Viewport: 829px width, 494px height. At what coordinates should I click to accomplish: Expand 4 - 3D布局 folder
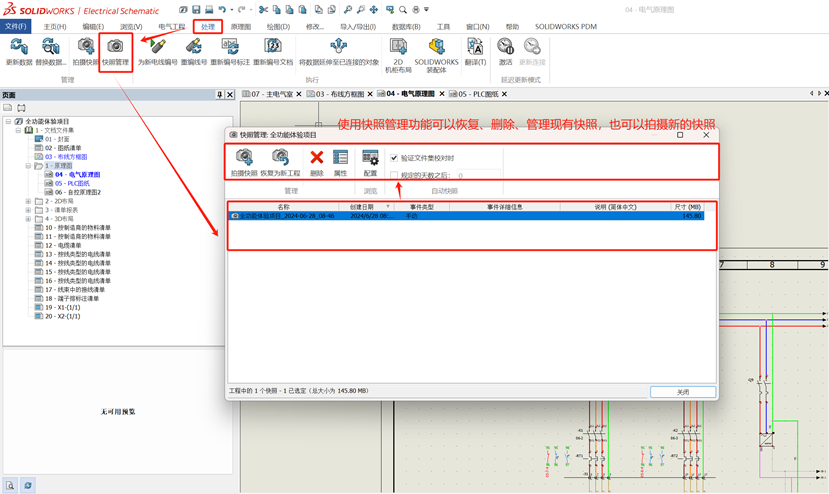pyautogui.click(x=28, y=218)
